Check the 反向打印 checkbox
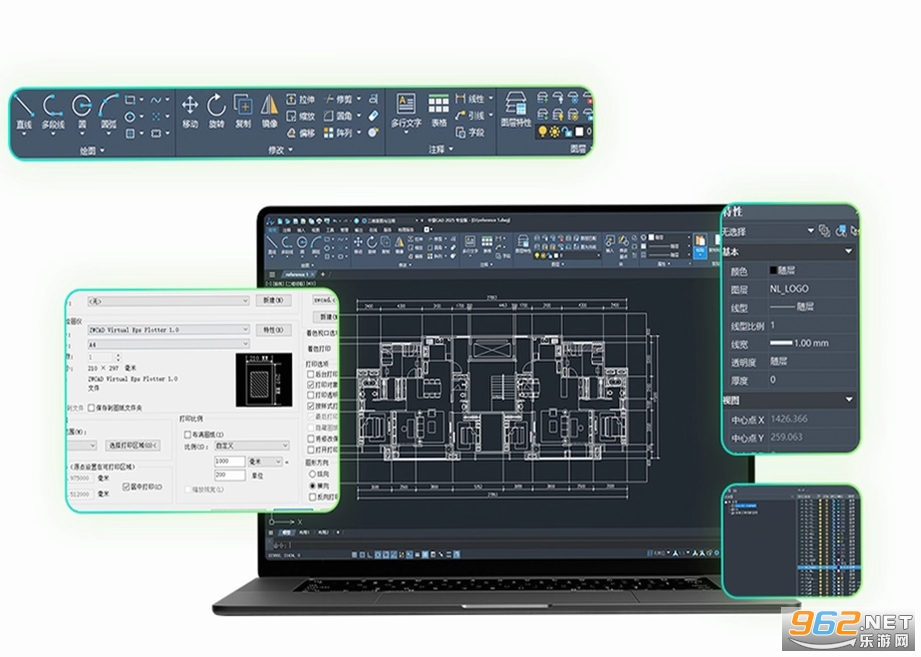This screenshot has width=921, height=657. (312, 497)
